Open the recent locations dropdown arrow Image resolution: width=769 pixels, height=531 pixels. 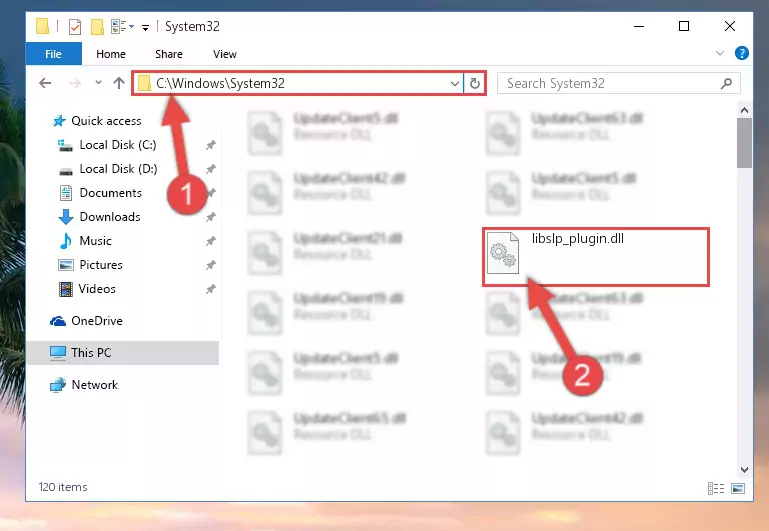coord(98,82)
